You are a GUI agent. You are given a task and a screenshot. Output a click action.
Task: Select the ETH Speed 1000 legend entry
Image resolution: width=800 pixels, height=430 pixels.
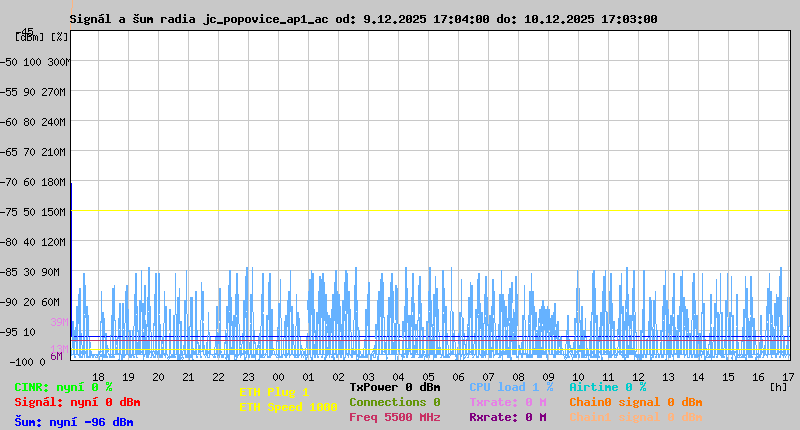click(x=287, y=407)
